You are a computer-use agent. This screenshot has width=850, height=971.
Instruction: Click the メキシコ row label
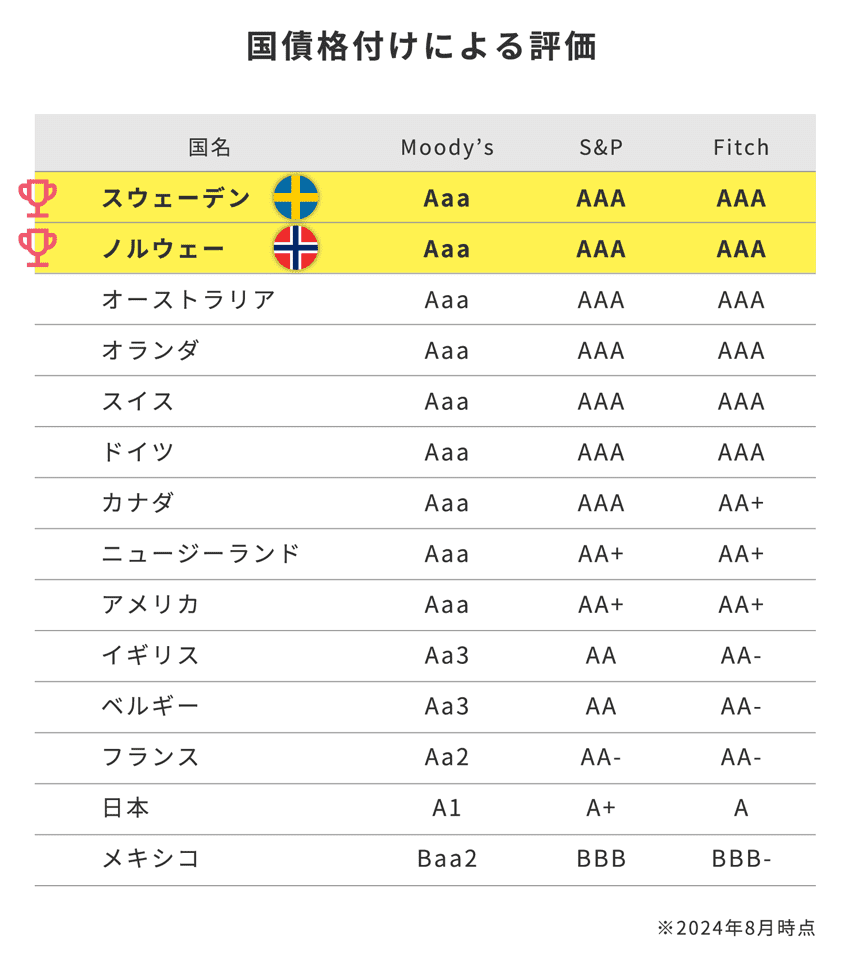point(151,859)
